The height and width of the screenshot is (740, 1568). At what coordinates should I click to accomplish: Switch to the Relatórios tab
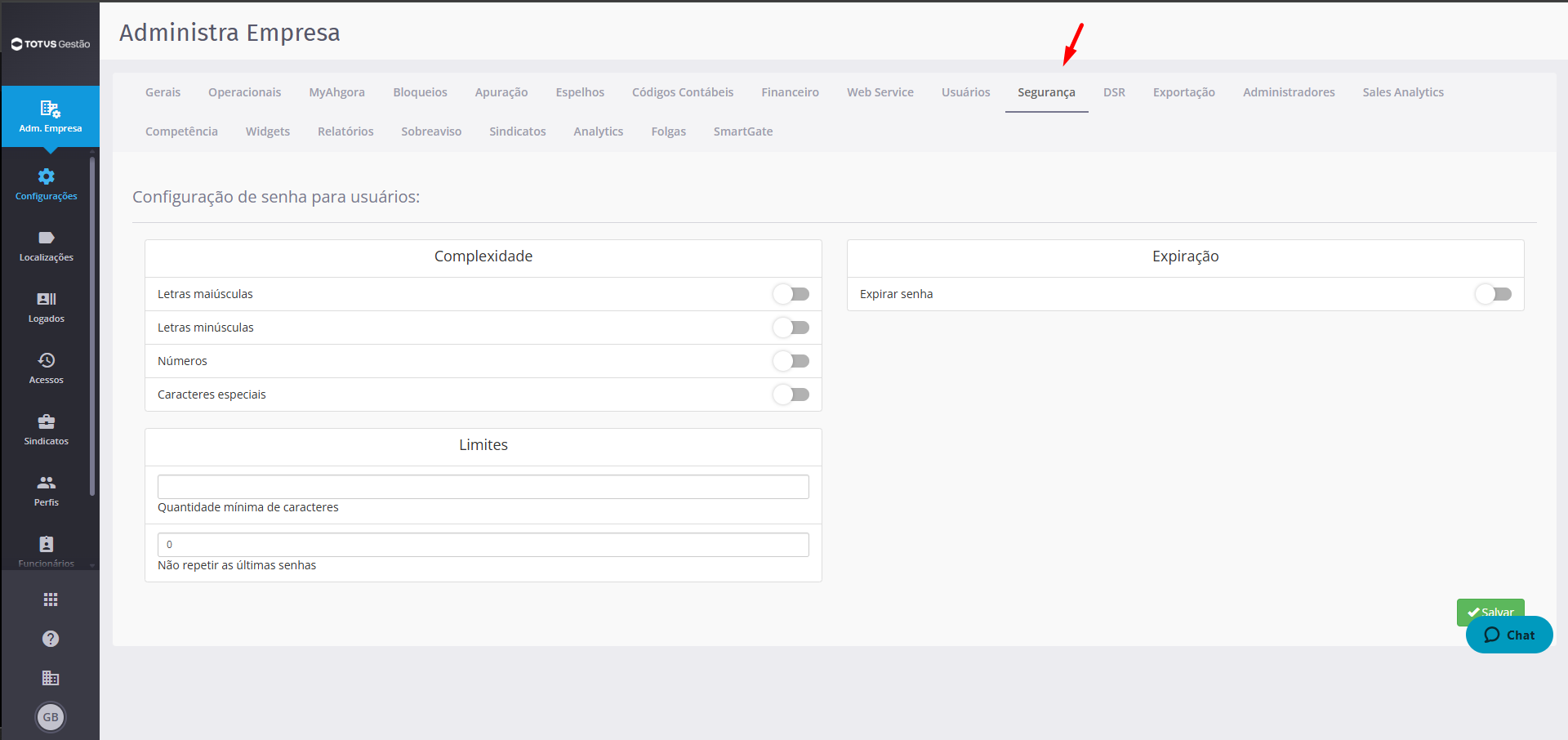pos(345,132)
